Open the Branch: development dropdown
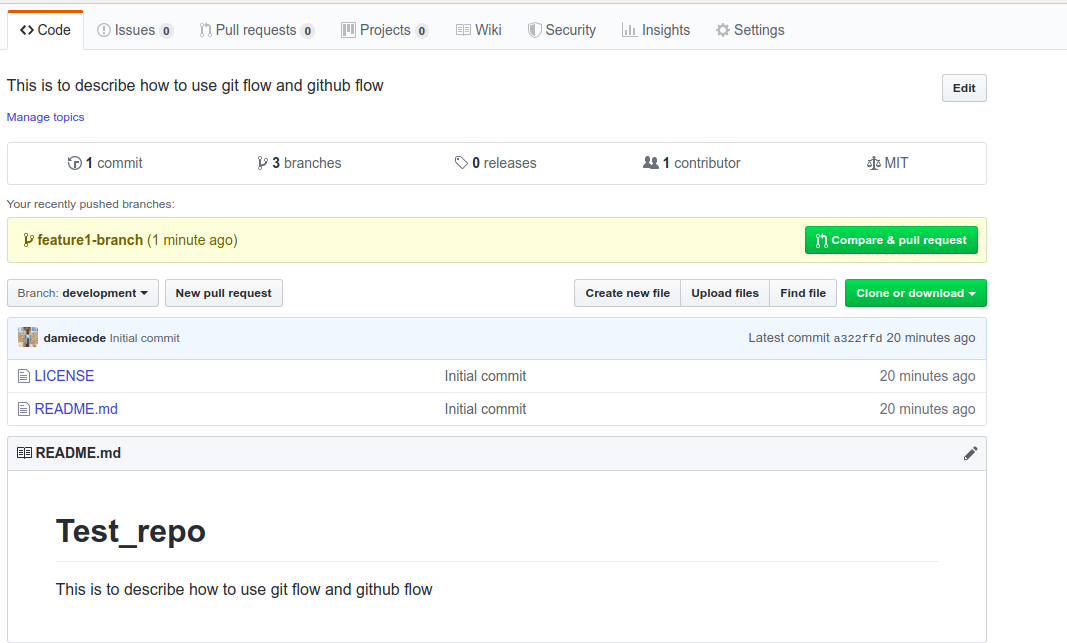 click(82, 293)
